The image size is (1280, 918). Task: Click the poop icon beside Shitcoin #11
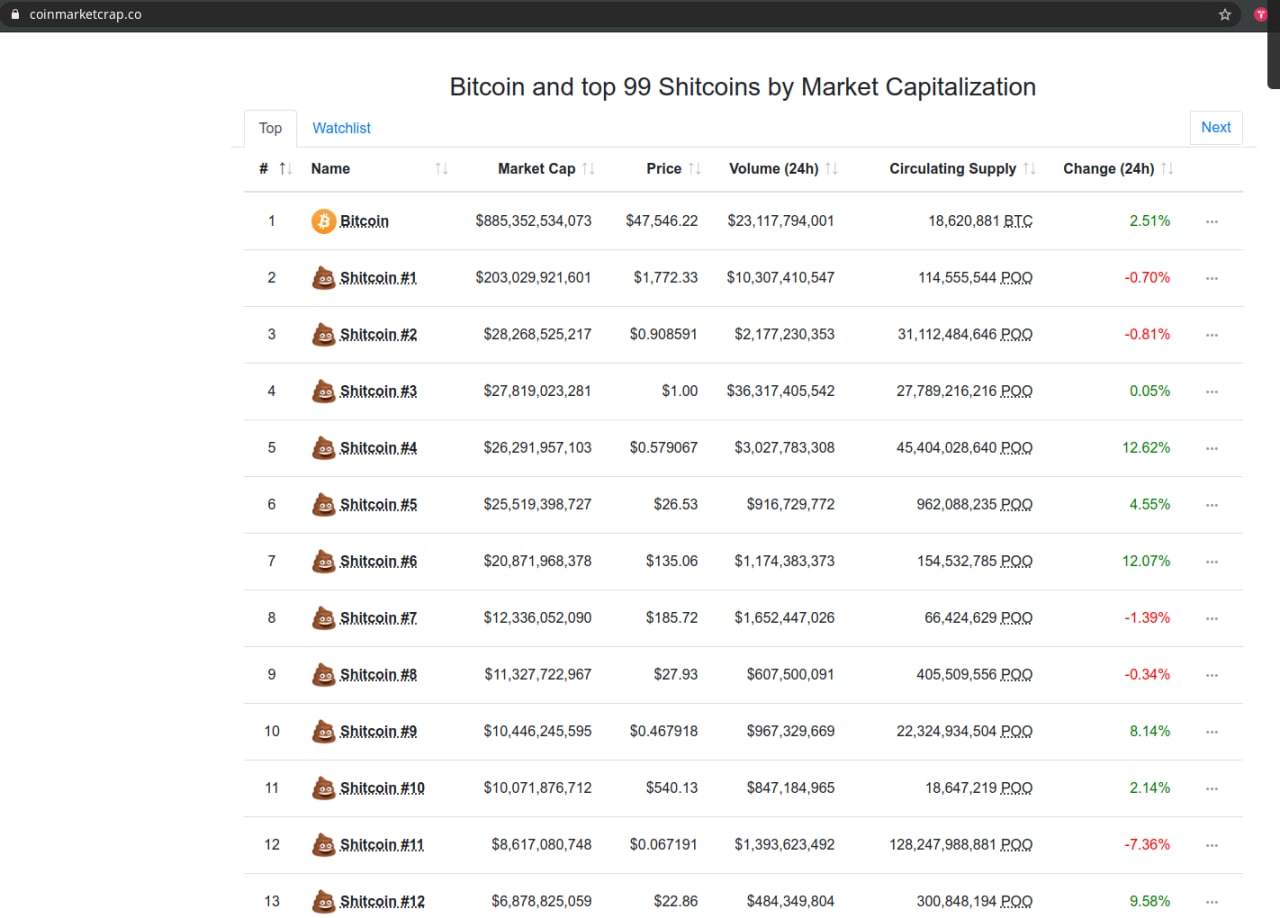[323, 845]
